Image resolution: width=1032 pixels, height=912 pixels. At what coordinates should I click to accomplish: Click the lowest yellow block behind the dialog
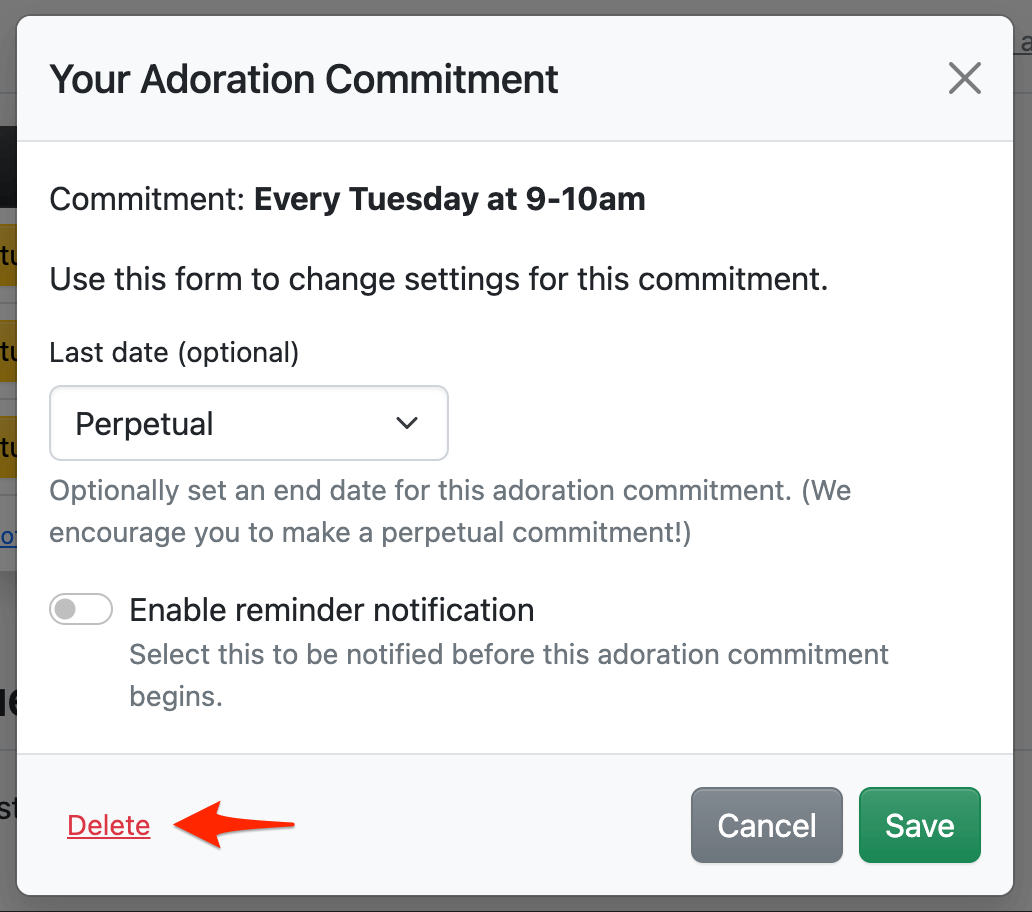click(x=8, y=446)
